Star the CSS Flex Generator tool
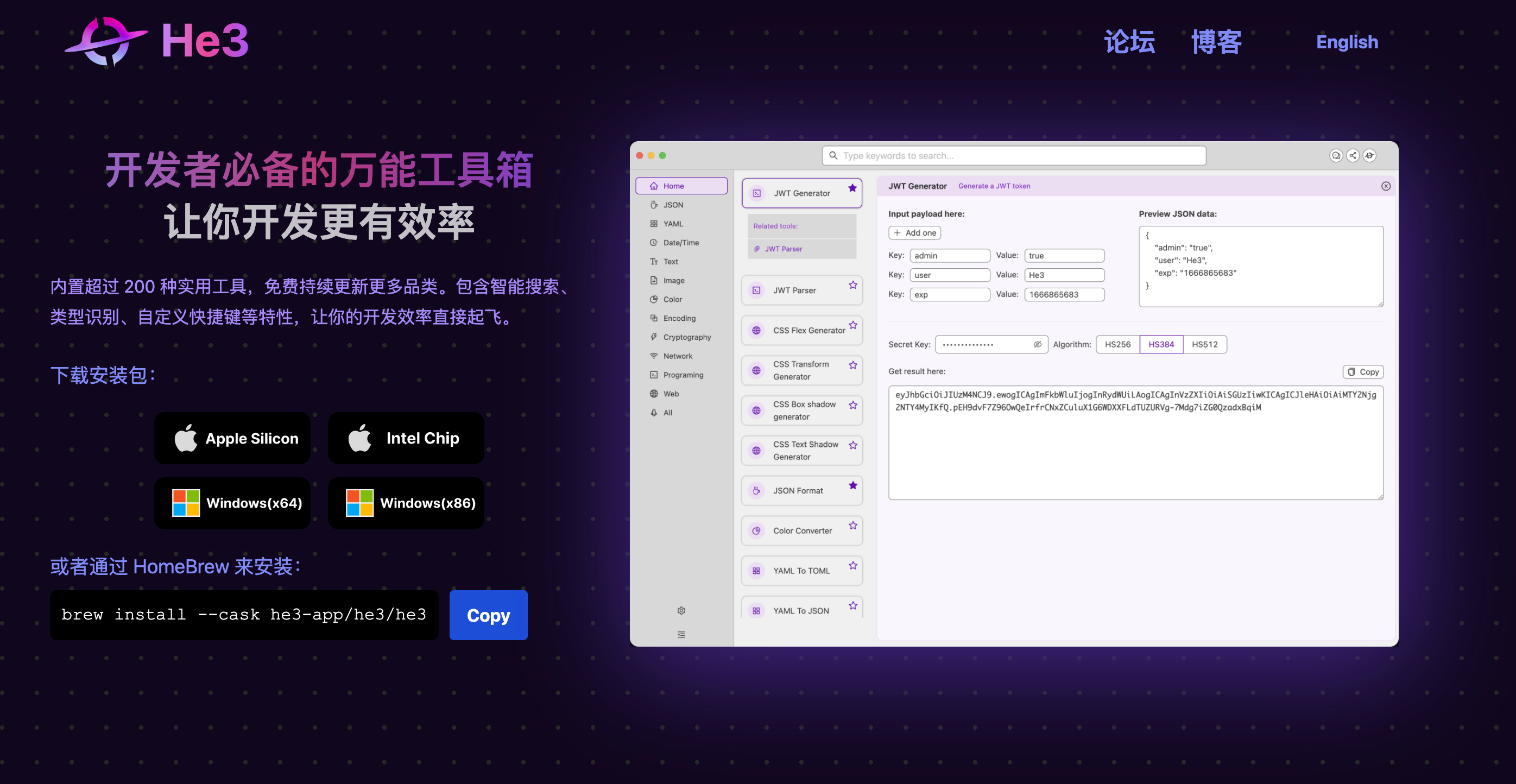This screenshot has width=1516, height=784. (x=852, y=324)
